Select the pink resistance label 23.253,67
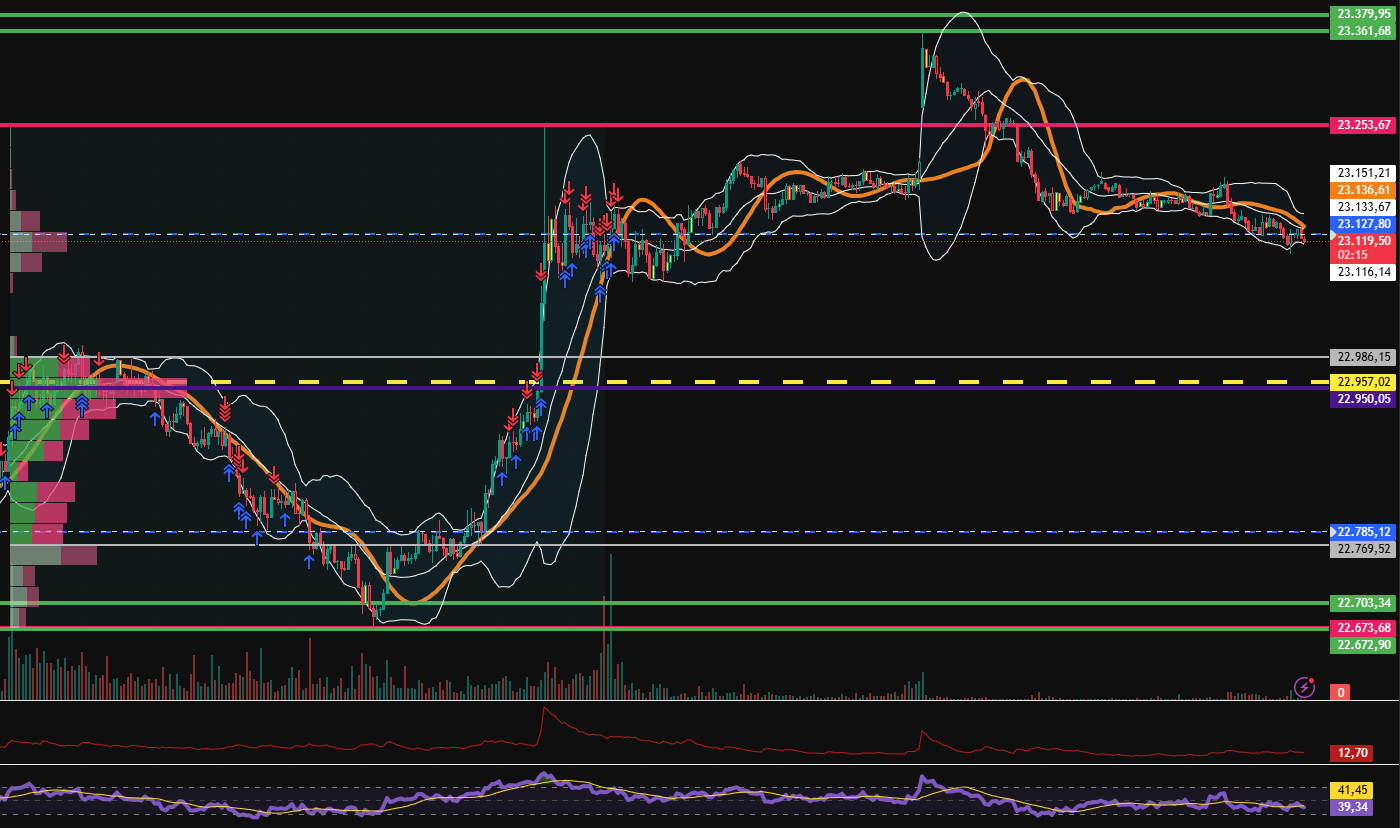This screenshot has height=828, width=1400. click(1365, 125)
